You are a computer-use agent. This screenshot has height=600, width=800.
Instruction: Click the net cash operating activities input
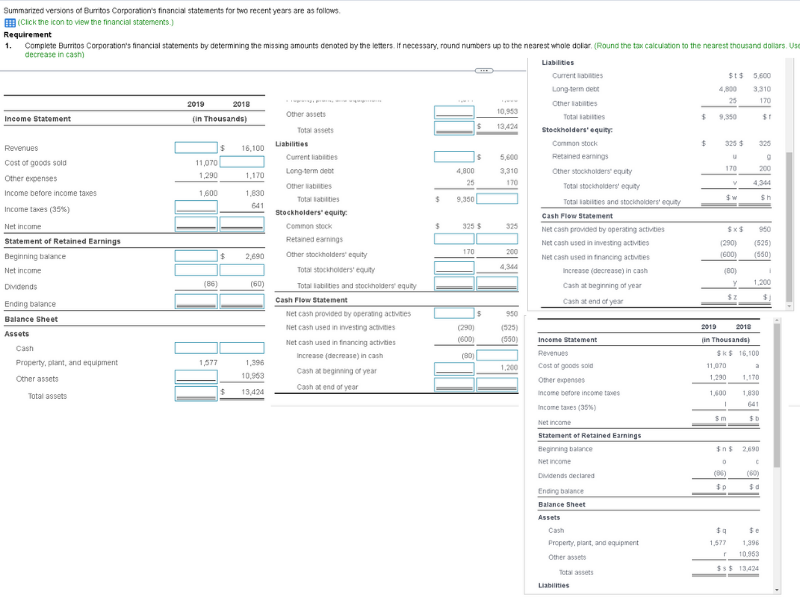point(454,314)
